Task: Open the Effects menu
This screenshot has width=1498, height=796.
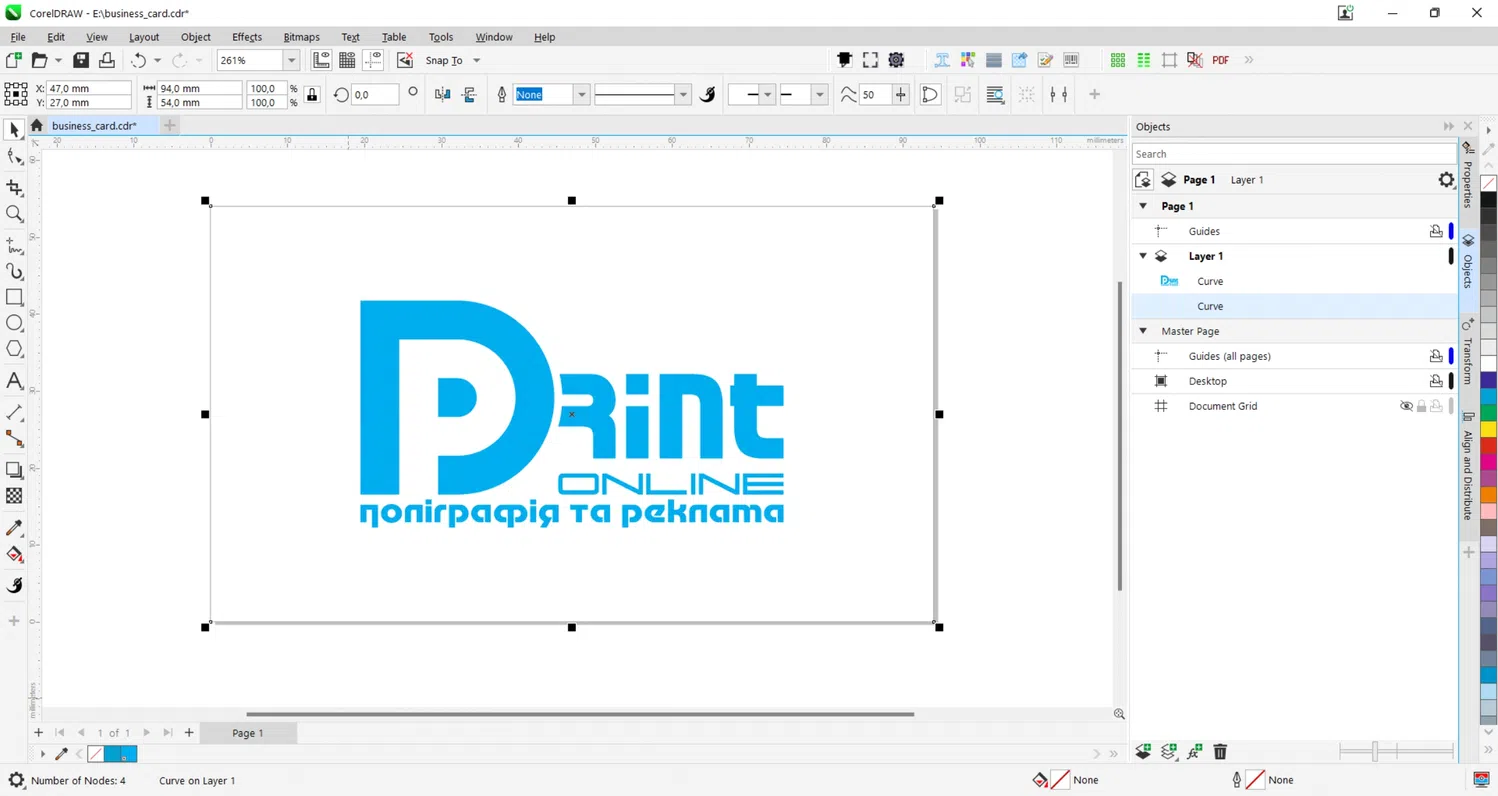Action: pos(246,37)
